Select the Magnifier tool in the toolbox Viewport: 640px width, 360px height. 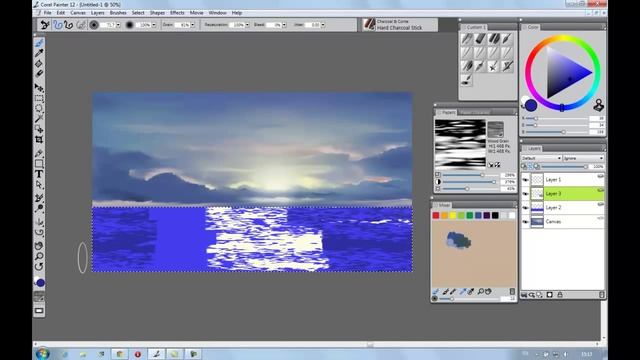coord(39,256)
